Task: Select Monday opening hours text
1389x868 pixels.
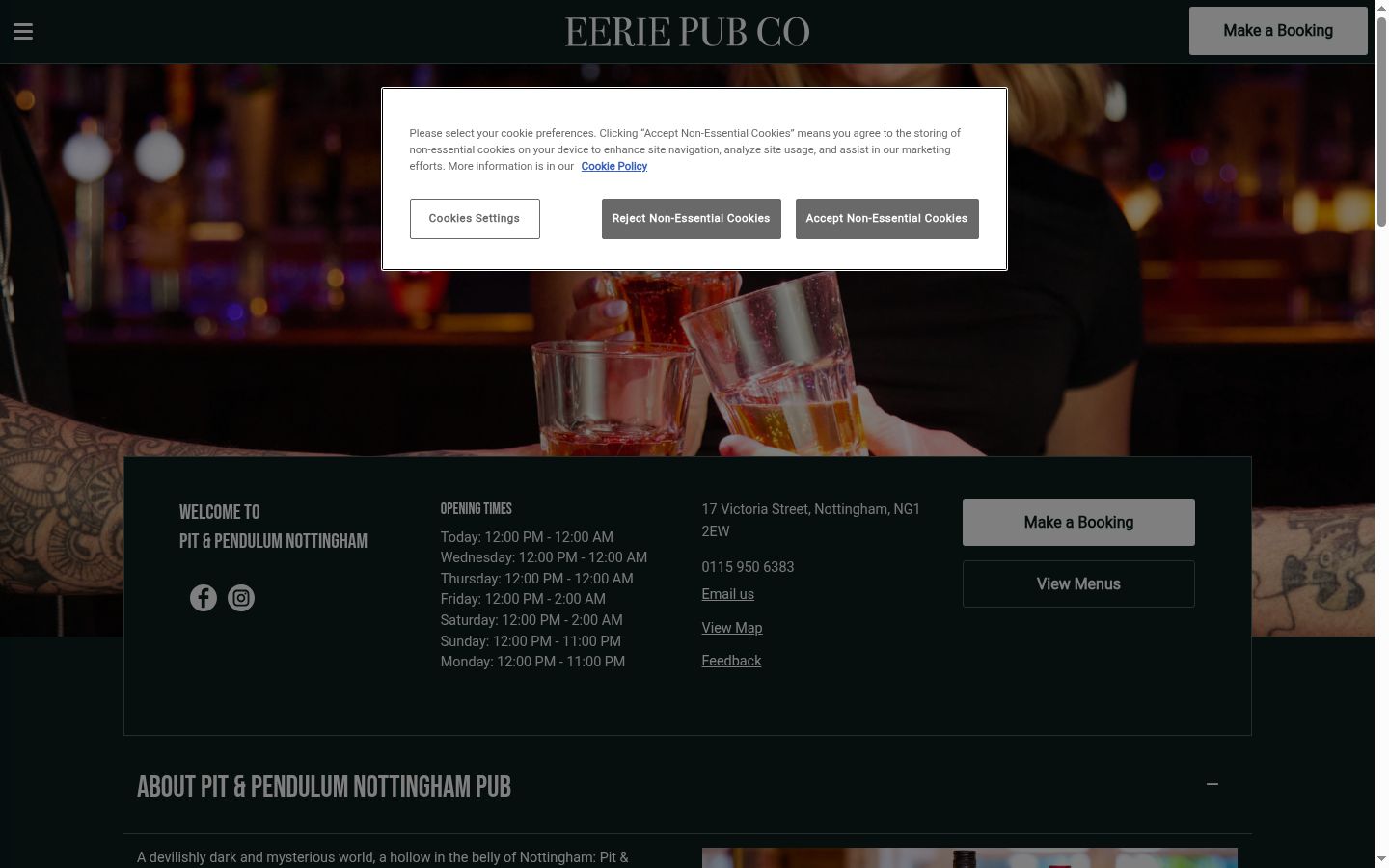Action: (532, 662)
